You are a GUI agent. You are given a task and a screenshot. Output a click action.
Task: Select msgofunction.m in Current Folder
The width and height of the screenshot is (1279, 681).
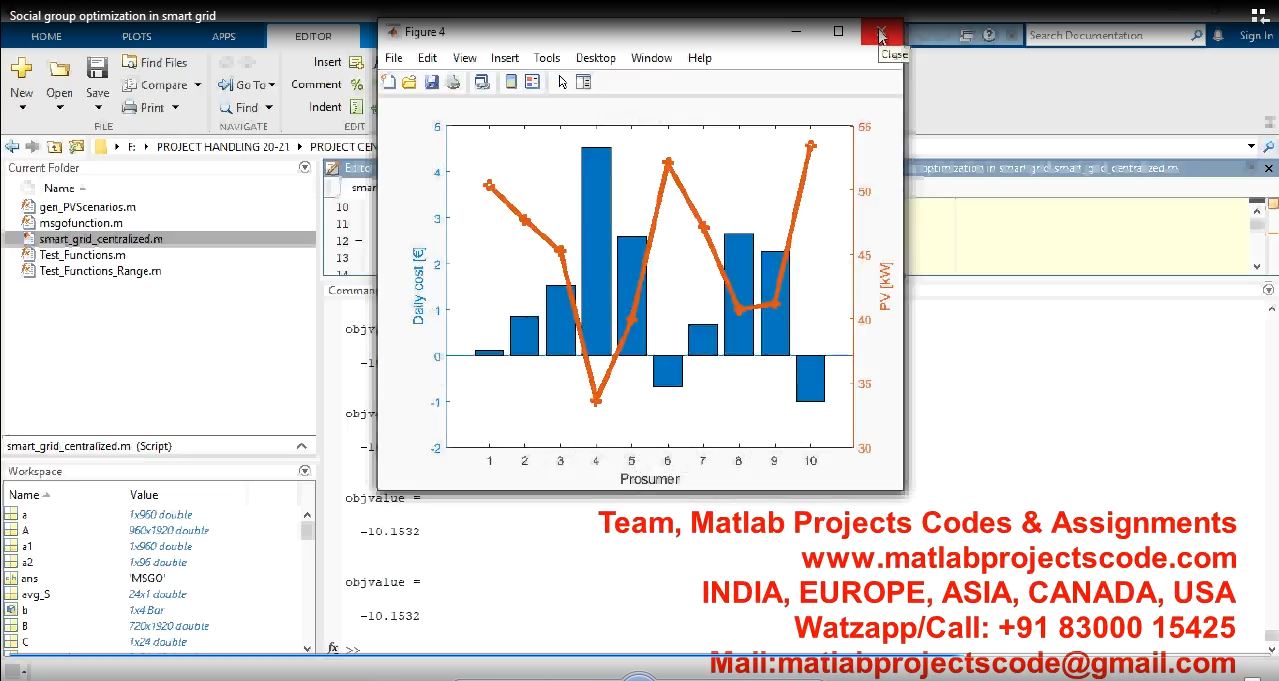tap(81, 223)
